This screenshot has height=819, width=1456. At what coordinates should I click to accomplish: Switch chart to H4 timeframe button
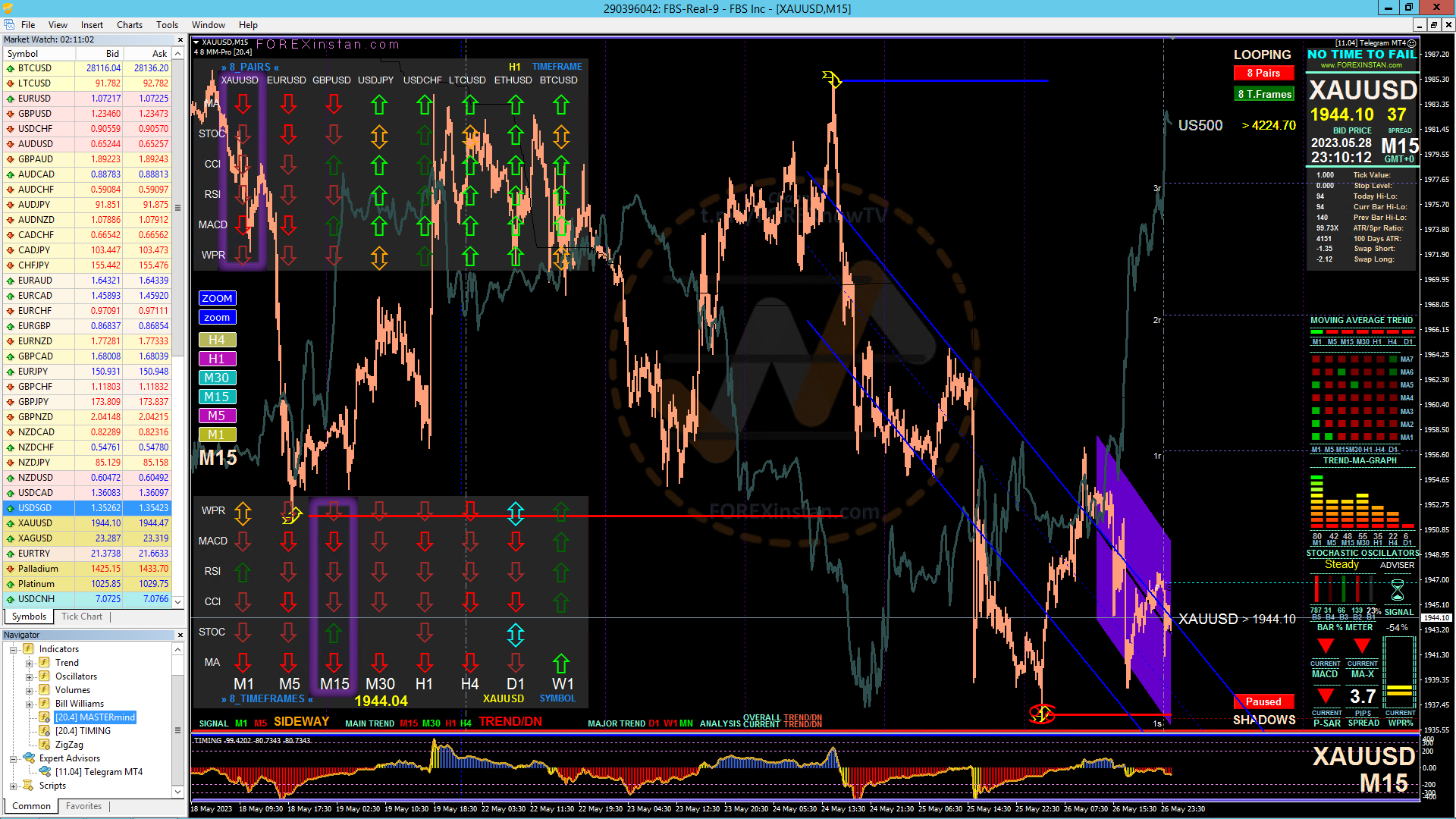click(x=217, y=340)
